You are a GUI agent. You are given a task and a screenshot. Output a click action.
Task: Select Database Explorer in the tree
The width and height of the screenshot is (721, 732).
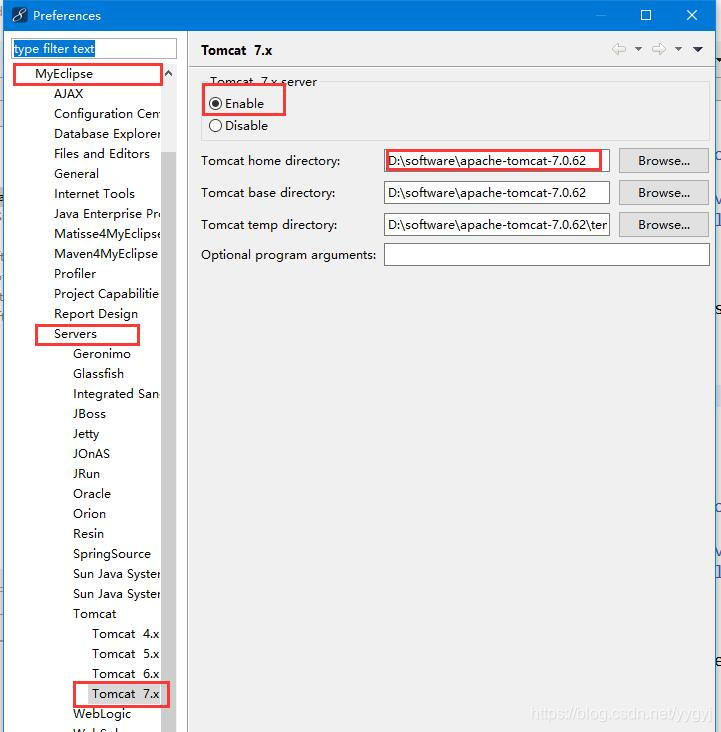(107, 134)
